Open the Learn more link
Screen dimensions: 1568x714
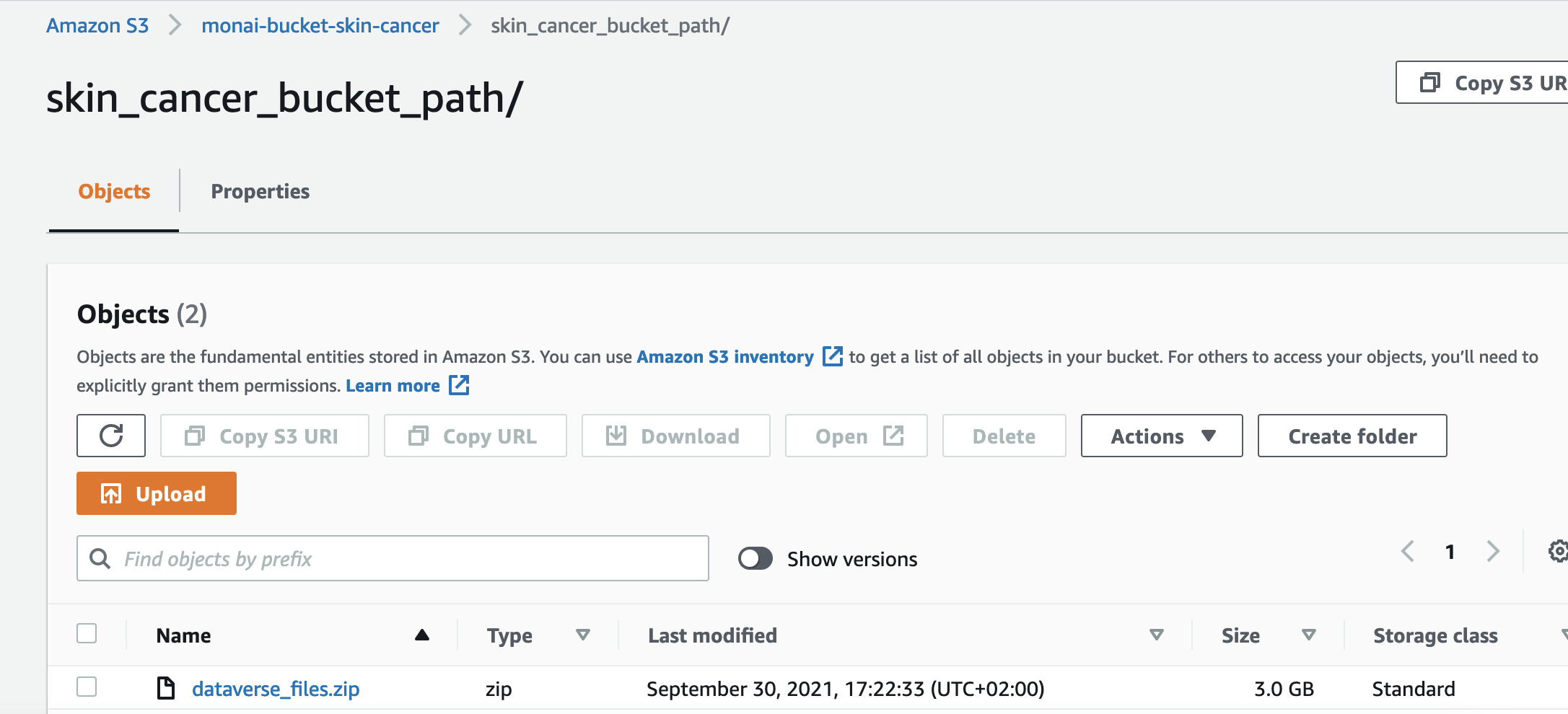(x=393, y=385)
